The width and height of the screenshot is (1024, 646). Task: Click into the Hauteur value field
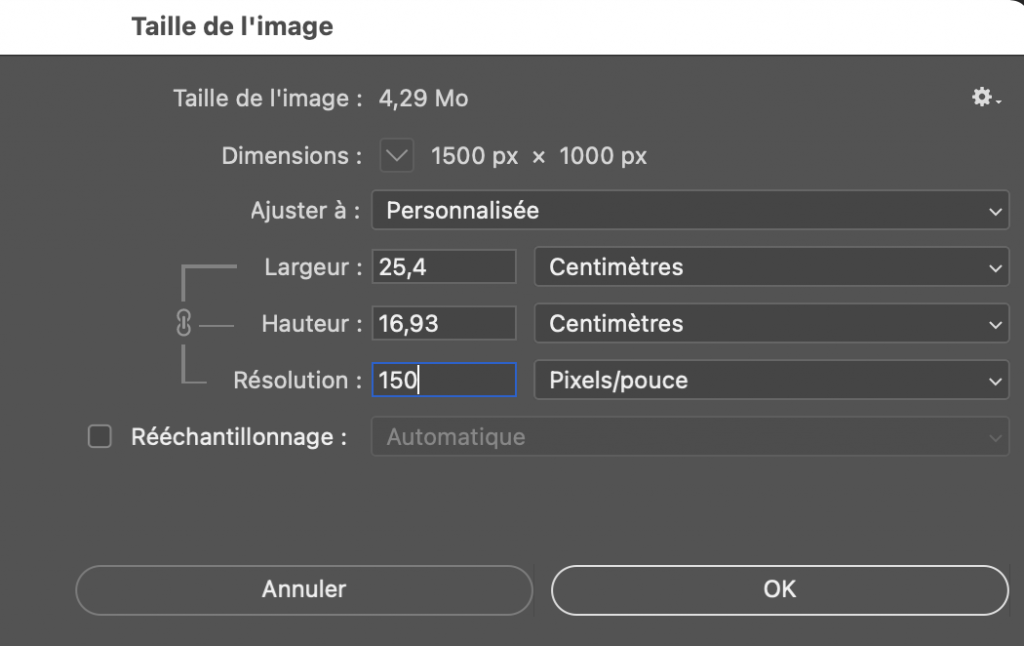coord(443,324)
